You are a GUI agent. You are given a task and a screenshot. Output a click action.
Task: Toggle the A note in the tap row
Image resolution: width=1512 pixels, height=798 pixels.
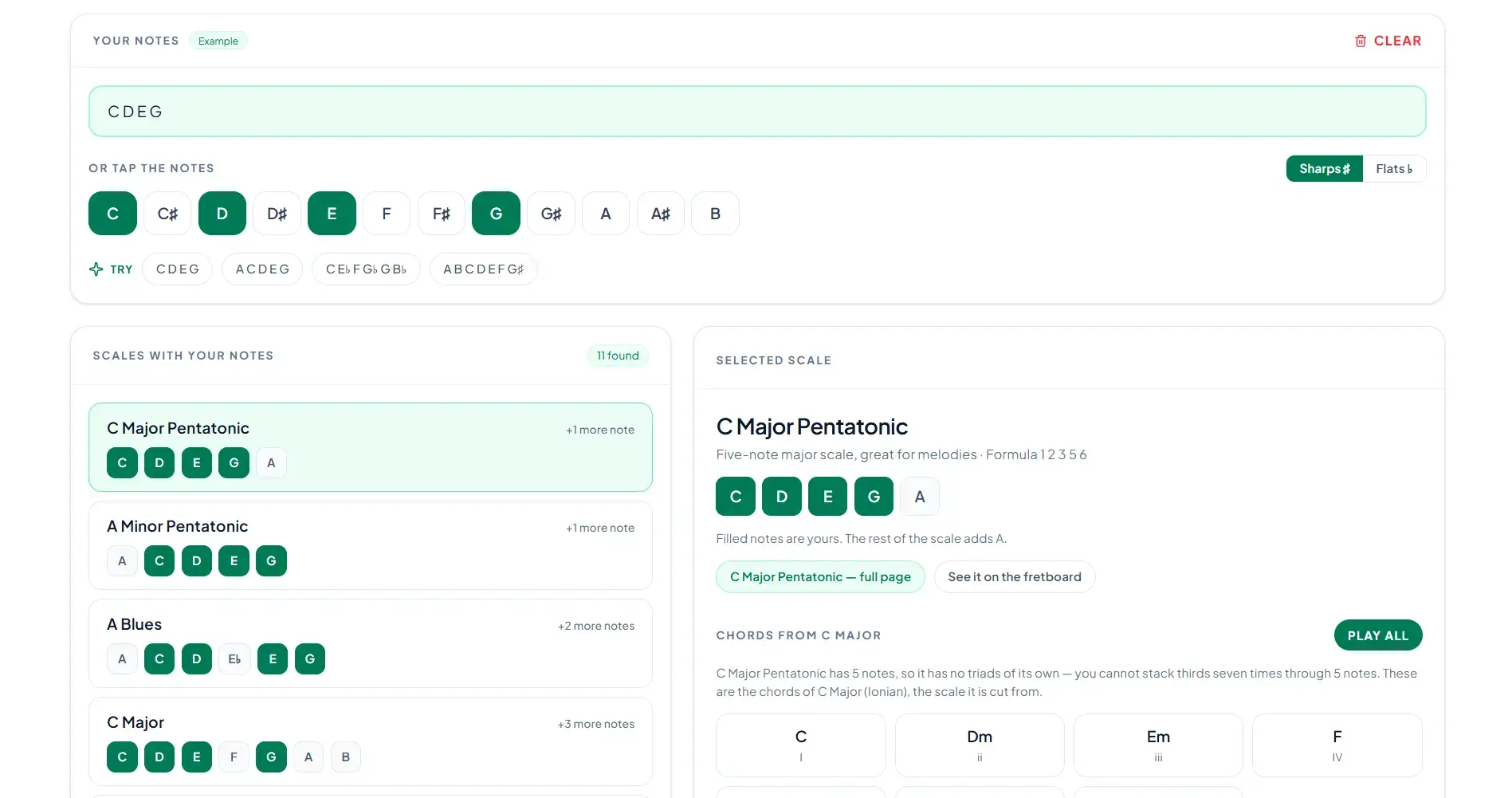[606, 214]
